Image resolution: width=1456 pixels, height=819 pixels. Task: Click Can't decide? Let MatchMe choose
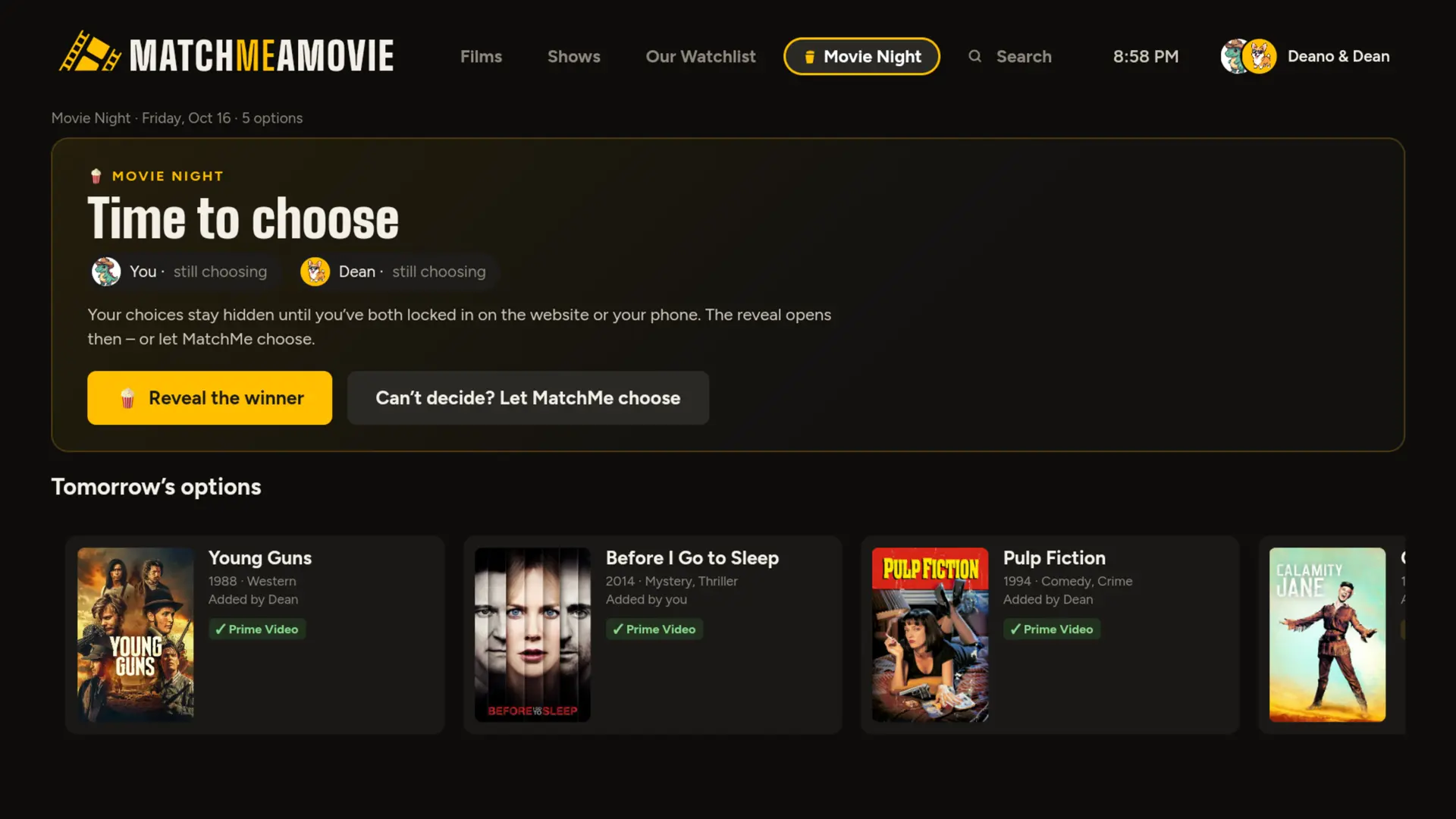point(528,397)
